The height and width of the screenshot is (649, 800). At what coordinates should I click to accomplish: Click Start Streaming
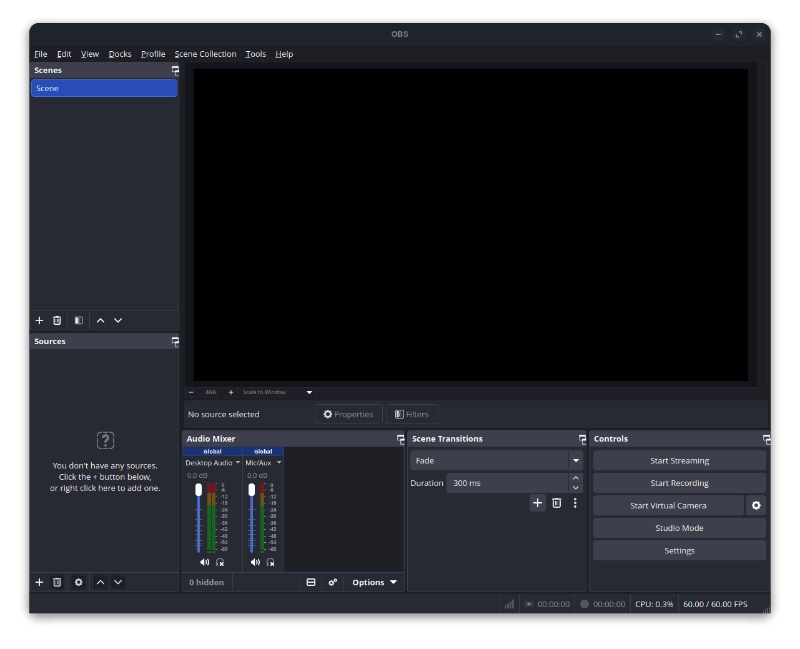pyautogui.click(x=679, y=461)
